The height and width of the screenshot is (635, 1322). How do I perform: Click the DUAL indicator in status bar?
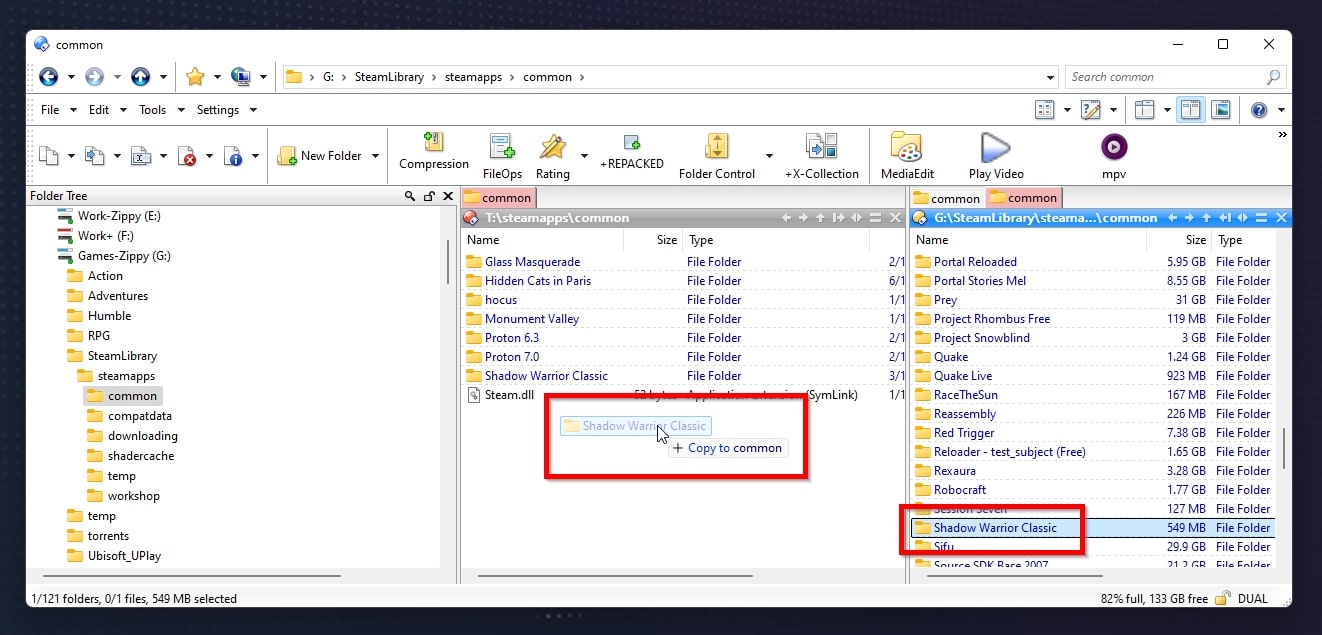(1253, 598)
